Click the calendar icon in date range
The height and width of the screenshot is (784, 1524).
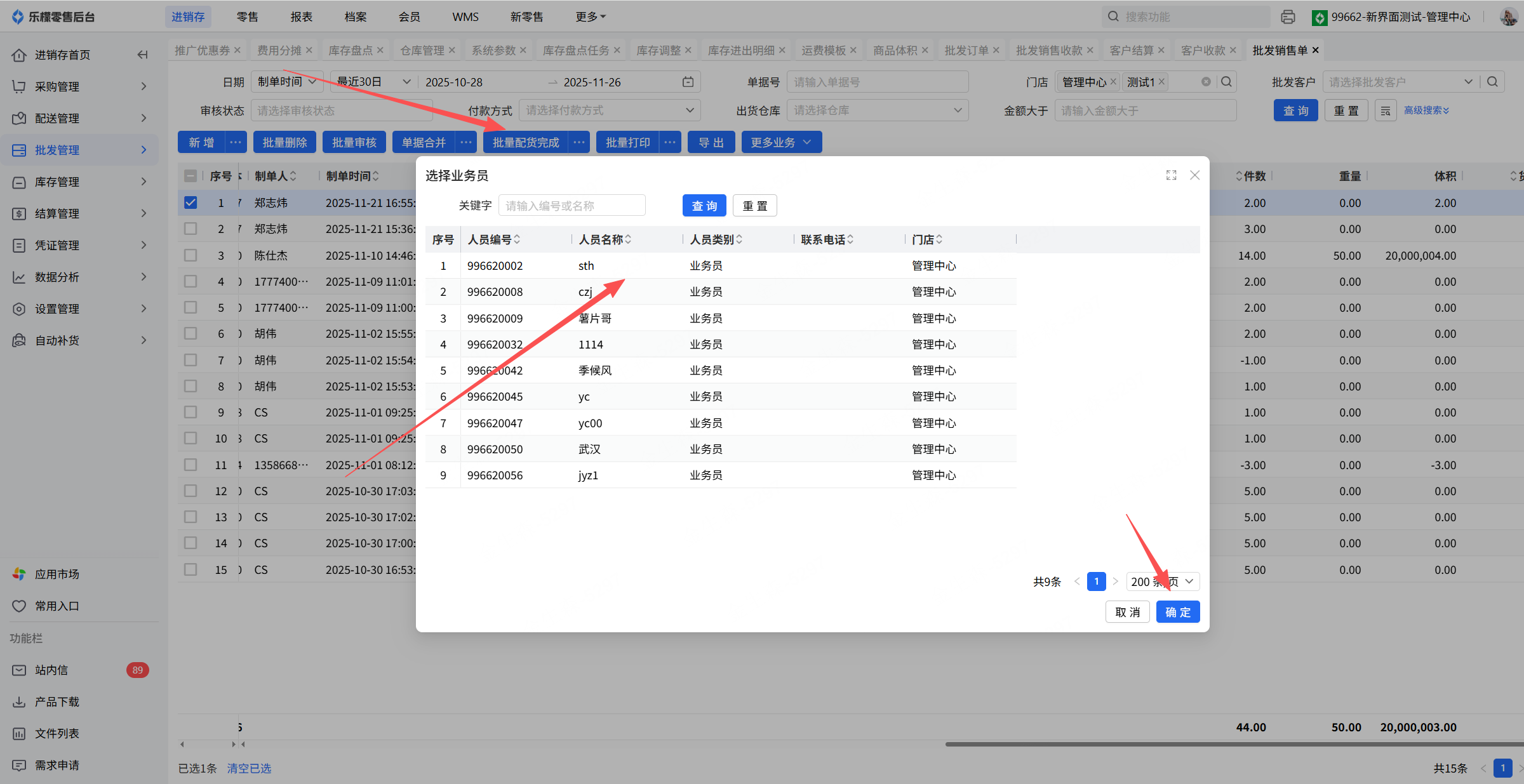pyautogui.click(x=688, y=82)
